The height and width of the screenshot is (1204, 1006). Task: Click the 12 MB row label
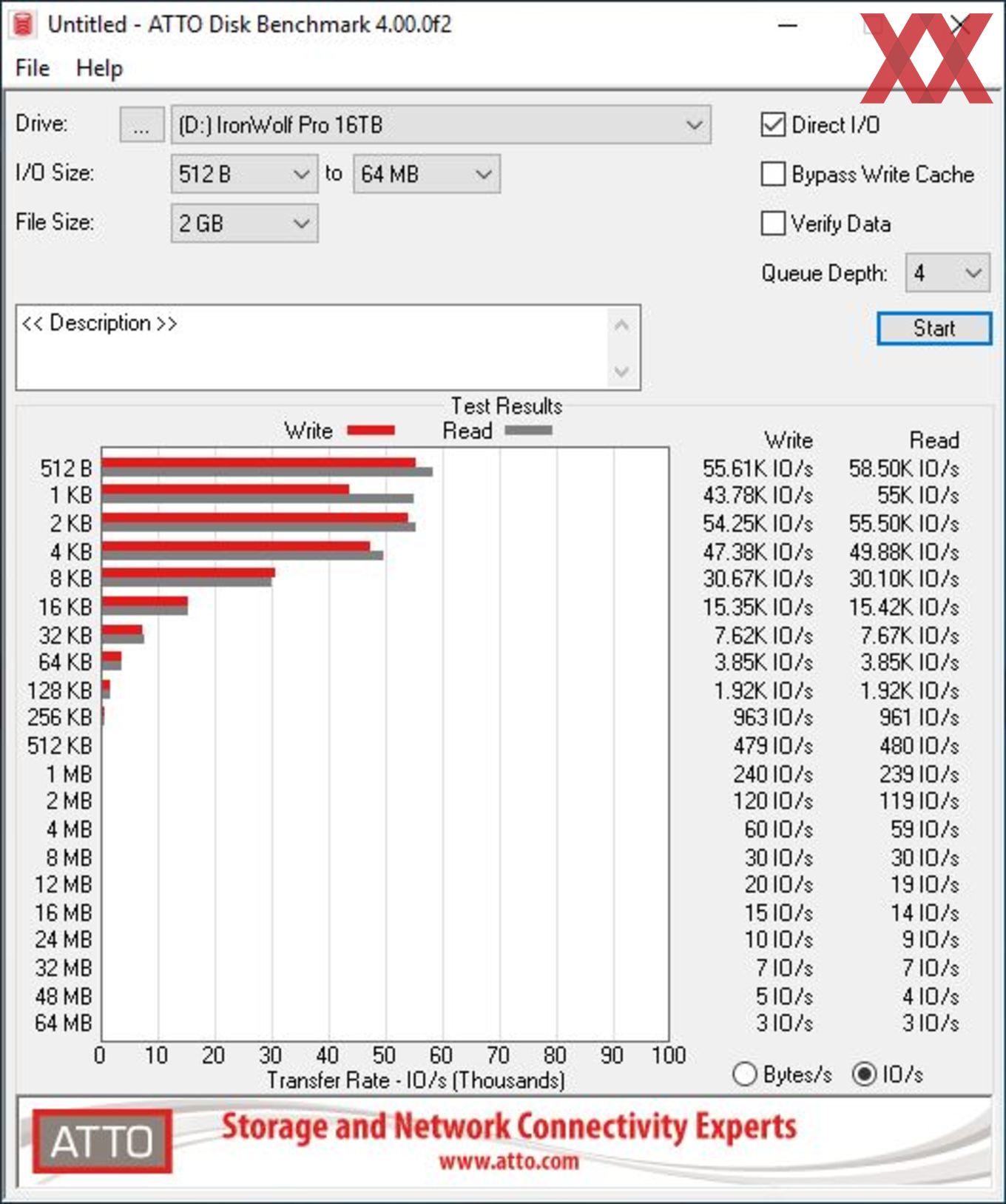63,884
